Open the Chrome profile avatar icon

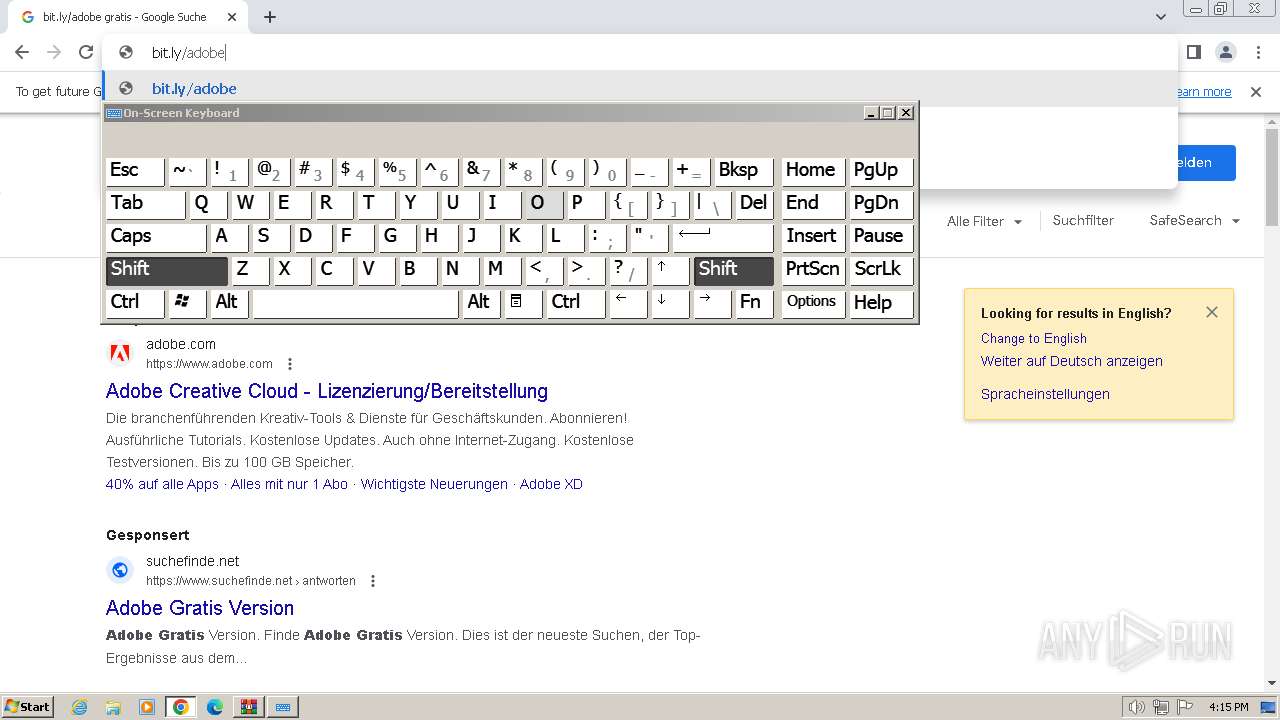(1225, 52)
